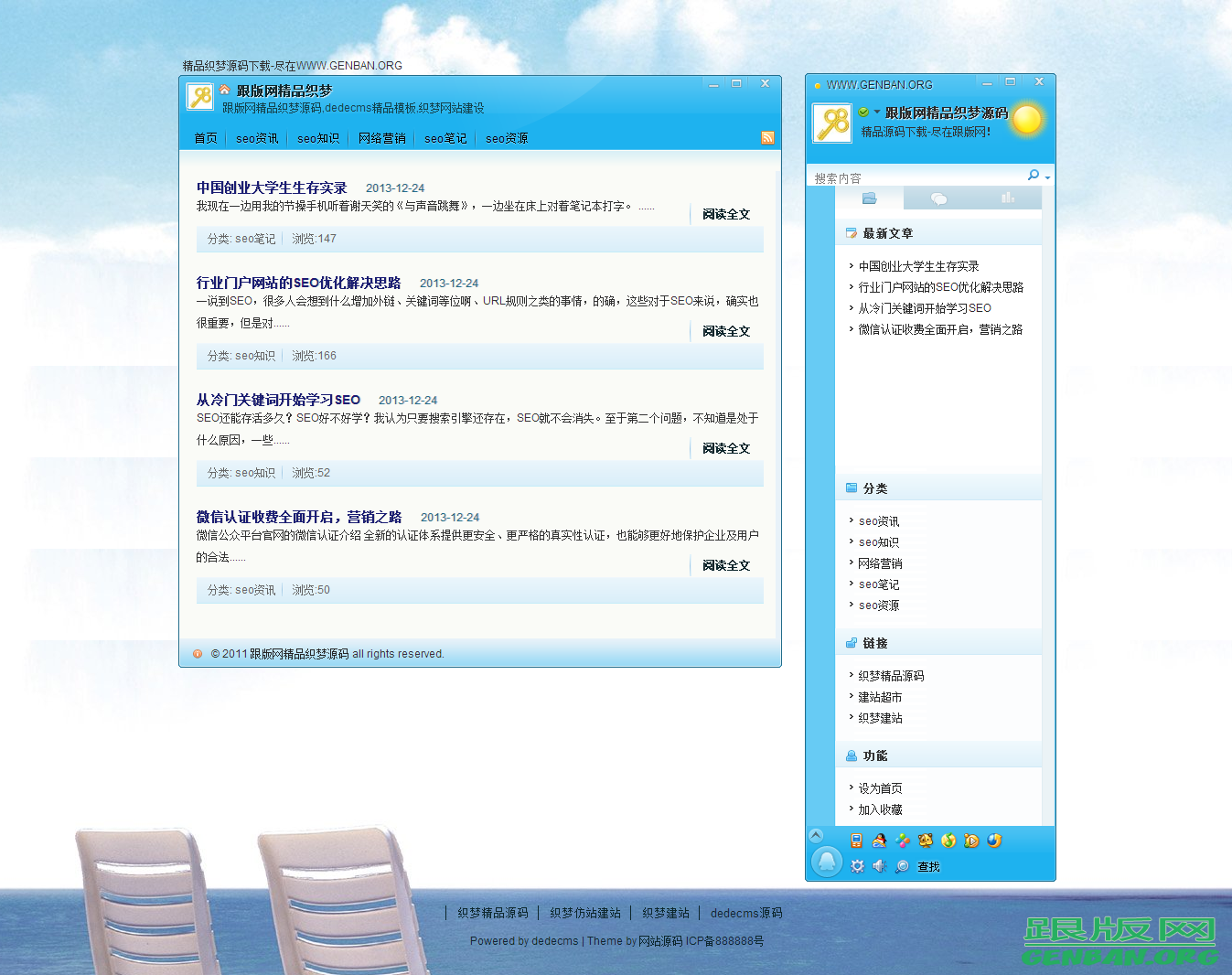1232x975 pixels.
Task: Open the QQ Music green note icon
Action: (x=948, y=841)
